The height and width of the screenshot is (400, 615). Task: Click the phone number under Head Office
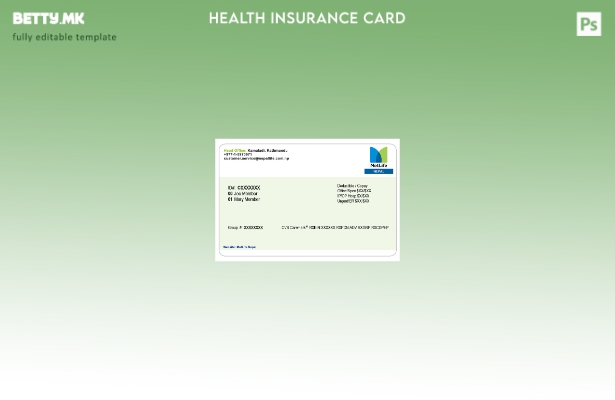click(x=238, y=154)
